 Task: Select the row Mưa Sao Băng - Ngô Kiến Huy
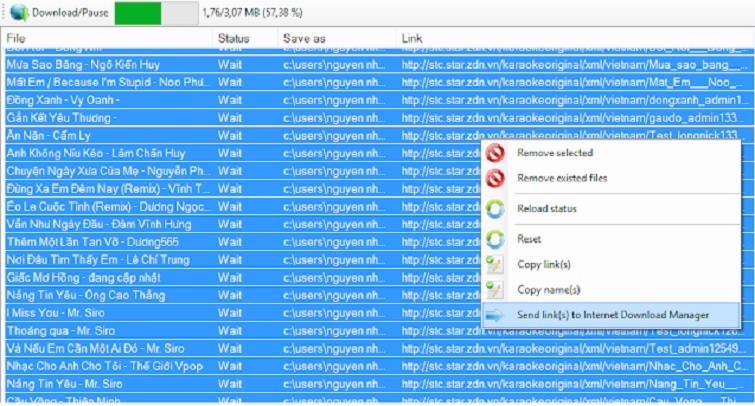click(x=84, y=63)
